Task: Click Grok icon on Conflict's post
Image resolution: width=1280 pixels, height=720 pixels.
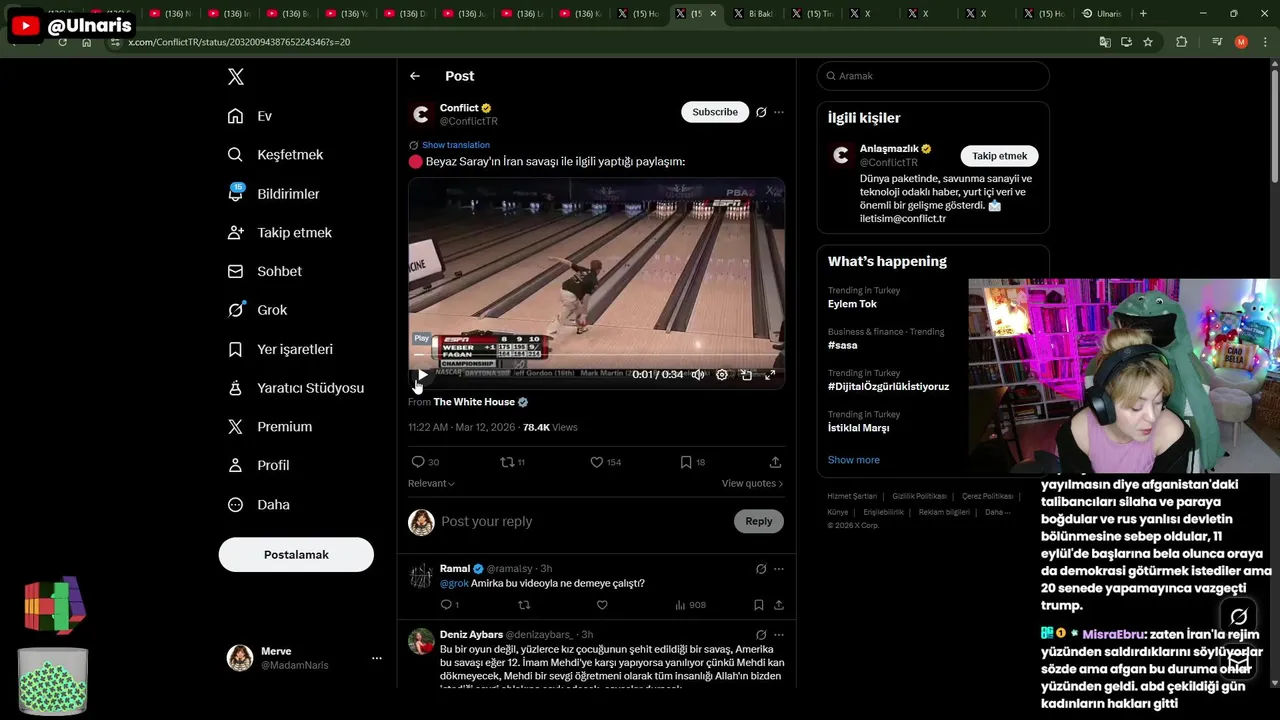Action: pos(761,112)
